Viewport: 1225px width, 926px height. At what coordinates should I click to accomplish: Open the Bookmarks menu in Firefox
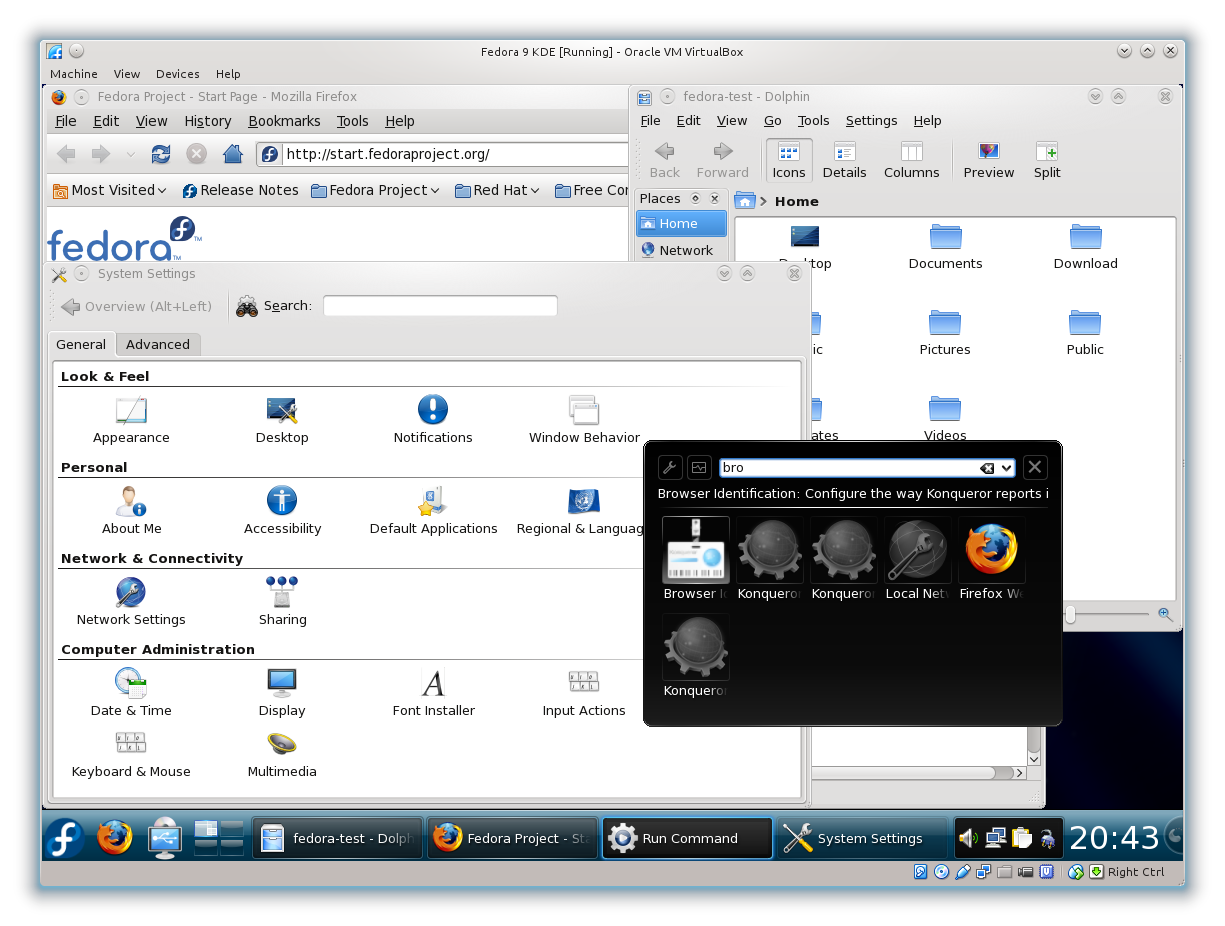click(284, 121)
